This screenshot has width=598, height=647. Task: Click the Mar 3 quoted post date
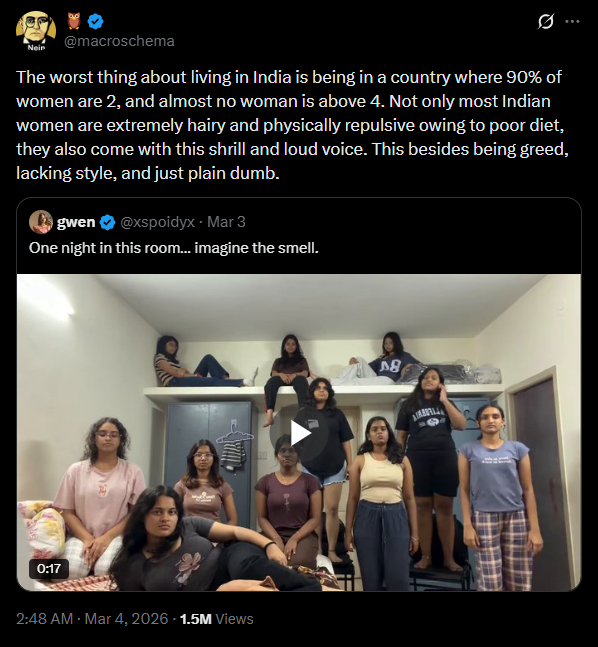[226, 222]
